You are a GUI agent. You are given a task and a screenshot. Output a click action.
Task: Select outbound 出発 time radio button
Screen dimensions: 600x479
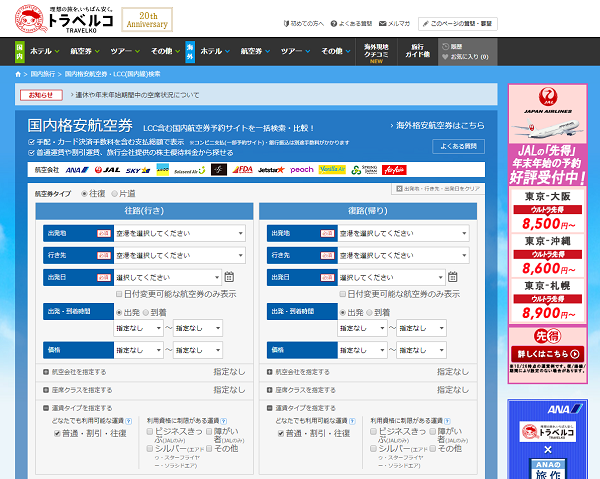pyautogui.click(x=119, y=313)
